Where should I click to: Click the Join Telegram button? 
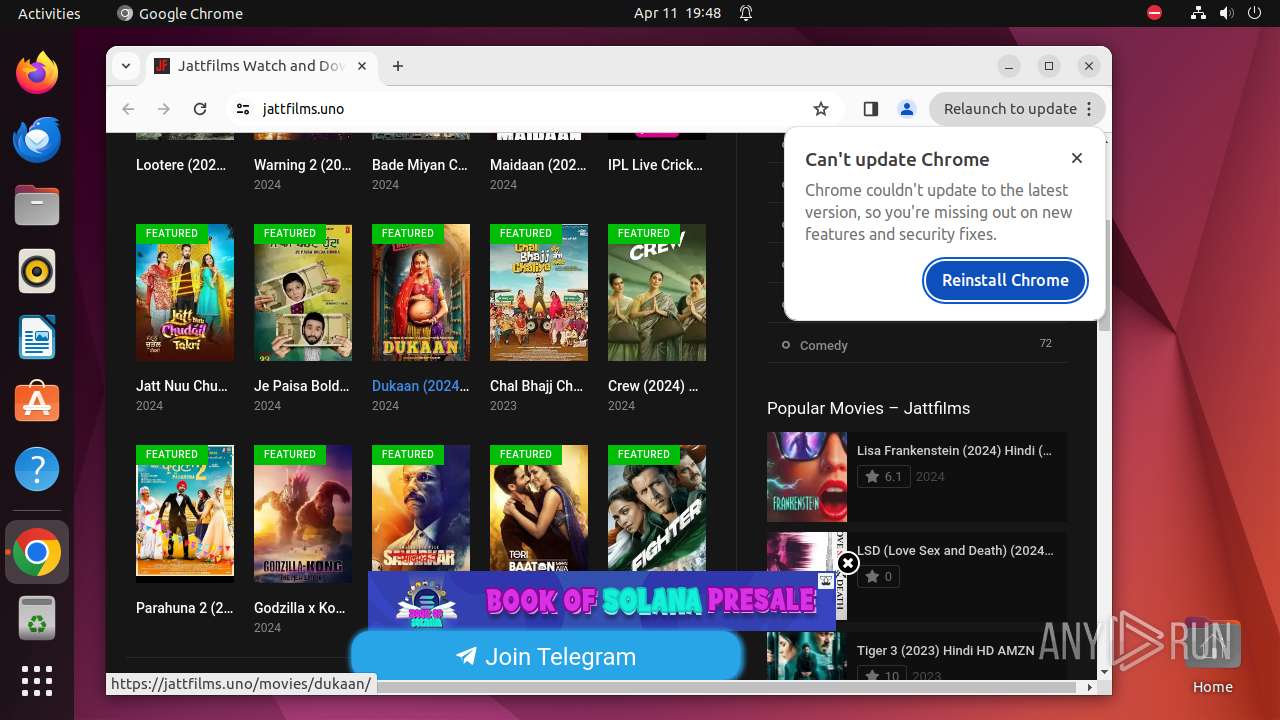tap(546, 656)
